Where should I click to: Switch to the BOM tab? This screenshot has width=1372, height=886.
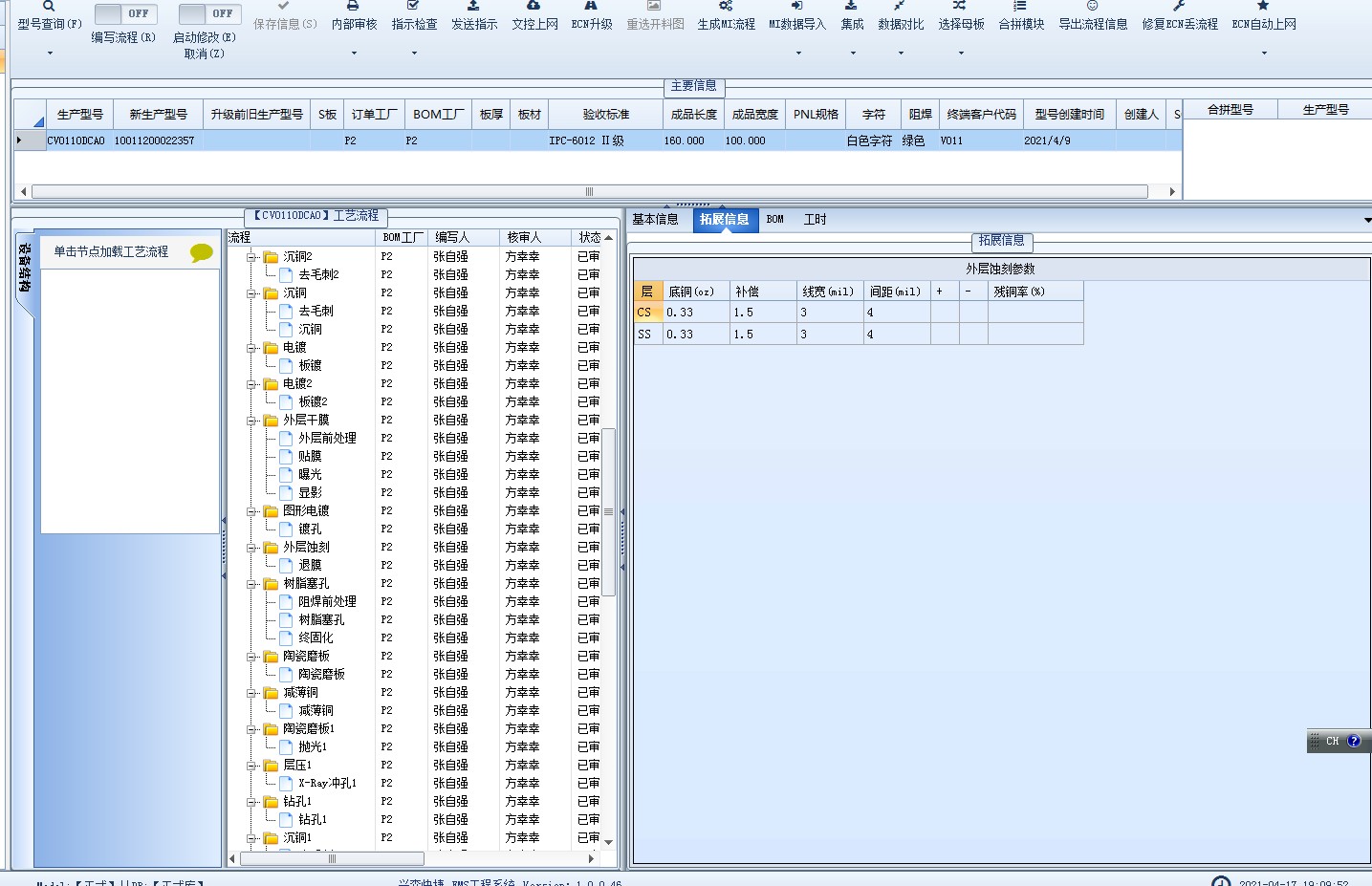pos(775,220)
